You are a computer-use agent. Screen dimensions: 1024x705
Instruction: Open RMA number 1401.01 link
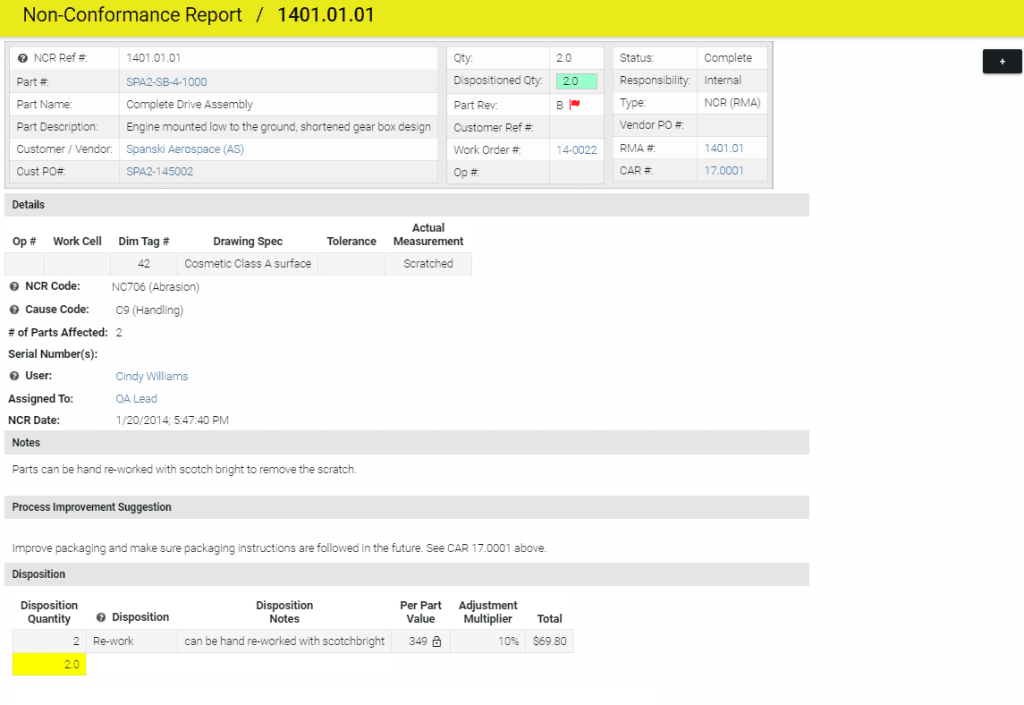[x=724, y=148]
